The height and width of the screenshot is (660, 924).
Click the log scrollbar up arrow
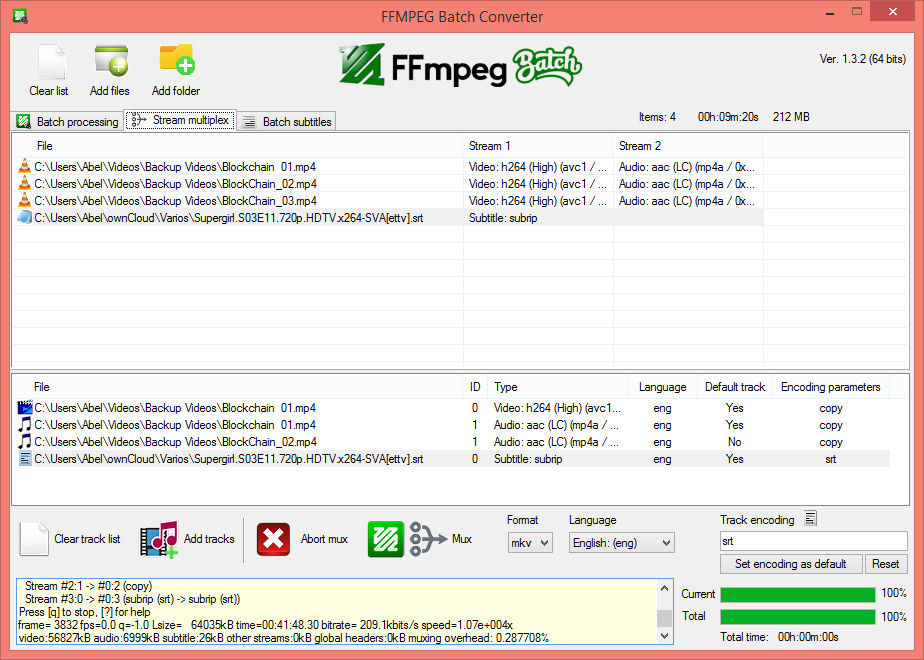(x=665, y=588)
